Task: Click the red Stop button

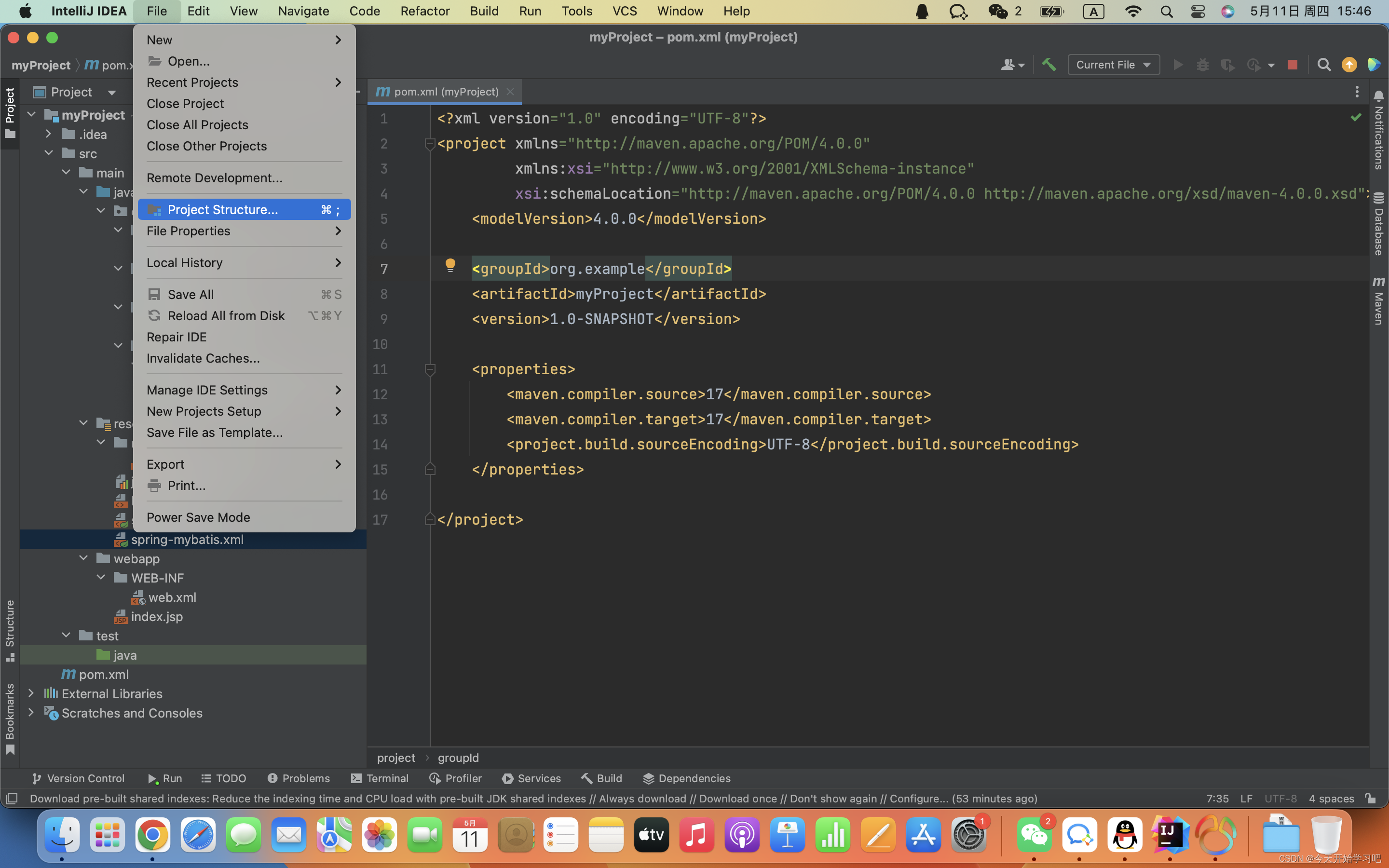Action: pyautogui.click(x=1292, y=65)
